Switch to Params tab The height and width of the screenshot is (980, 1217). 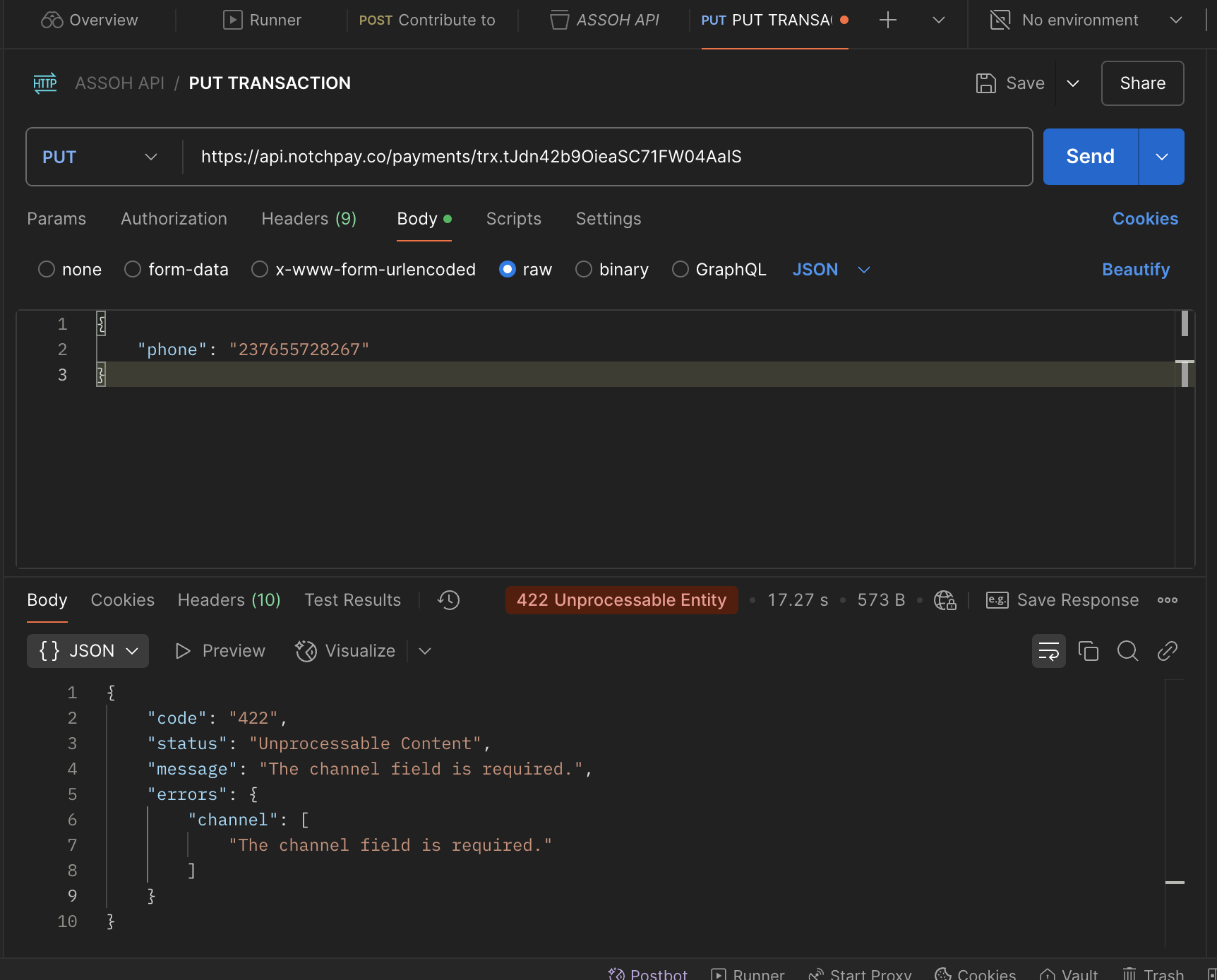coord(56,219)
